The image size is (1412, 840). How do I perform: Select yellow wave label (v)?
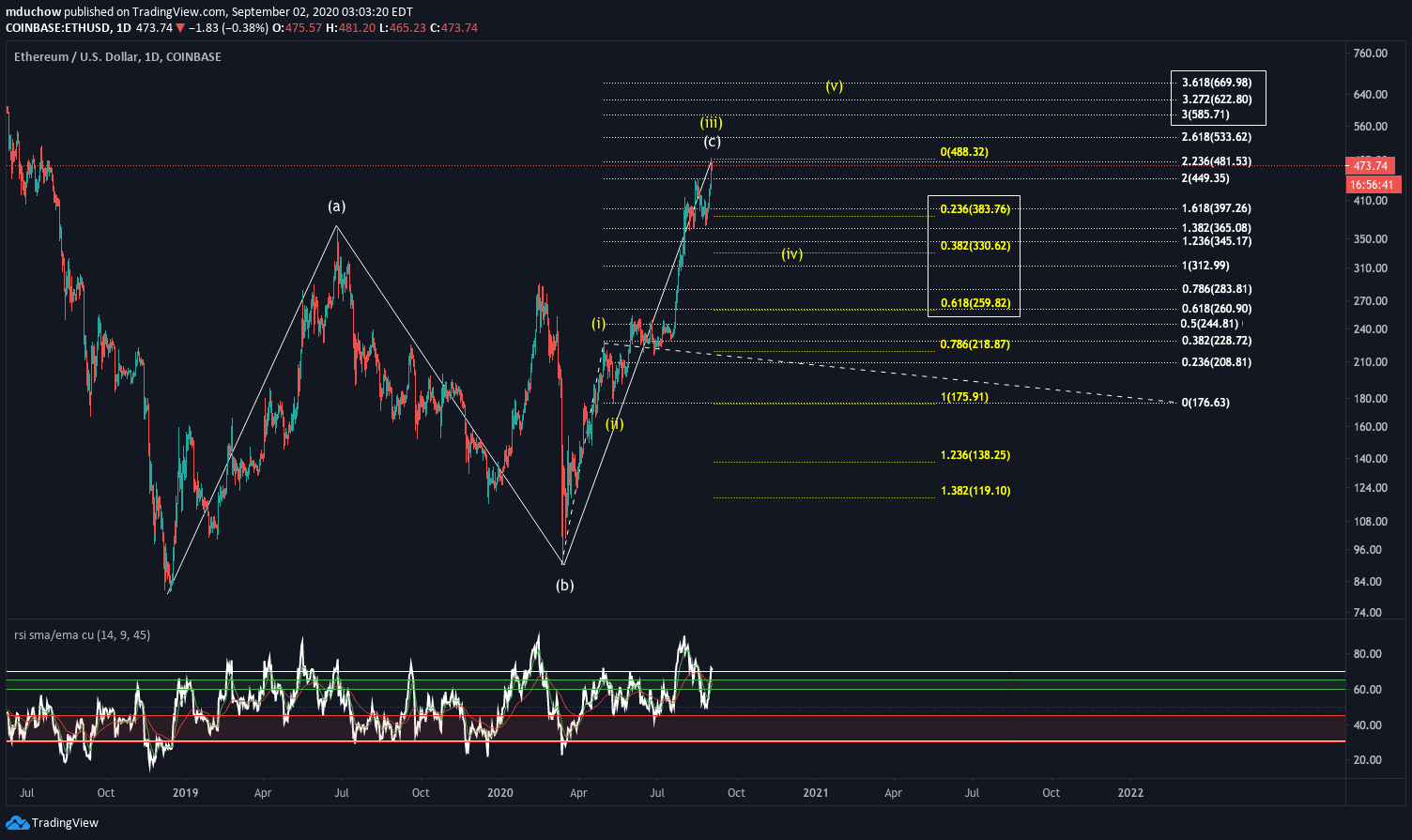(834, 86)
